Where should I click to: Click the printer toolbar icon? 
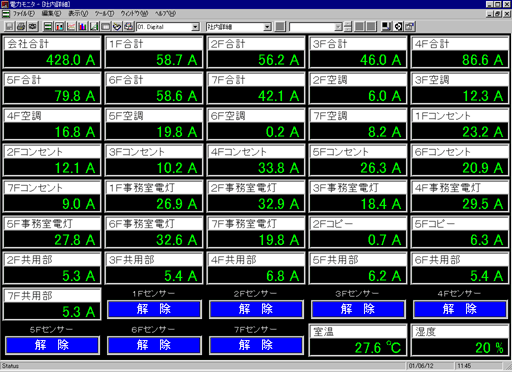pos(21,26)
